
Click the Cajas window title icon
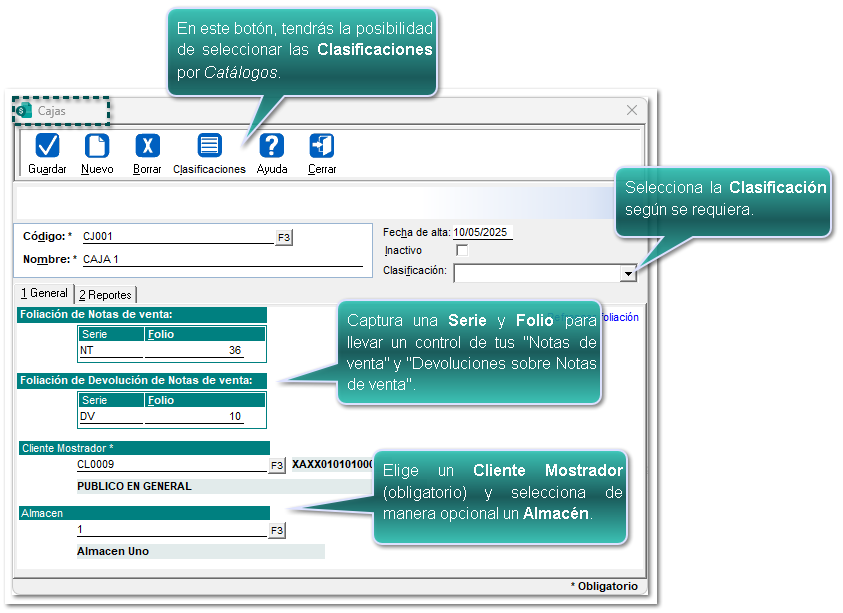click(x=24, y=111)
